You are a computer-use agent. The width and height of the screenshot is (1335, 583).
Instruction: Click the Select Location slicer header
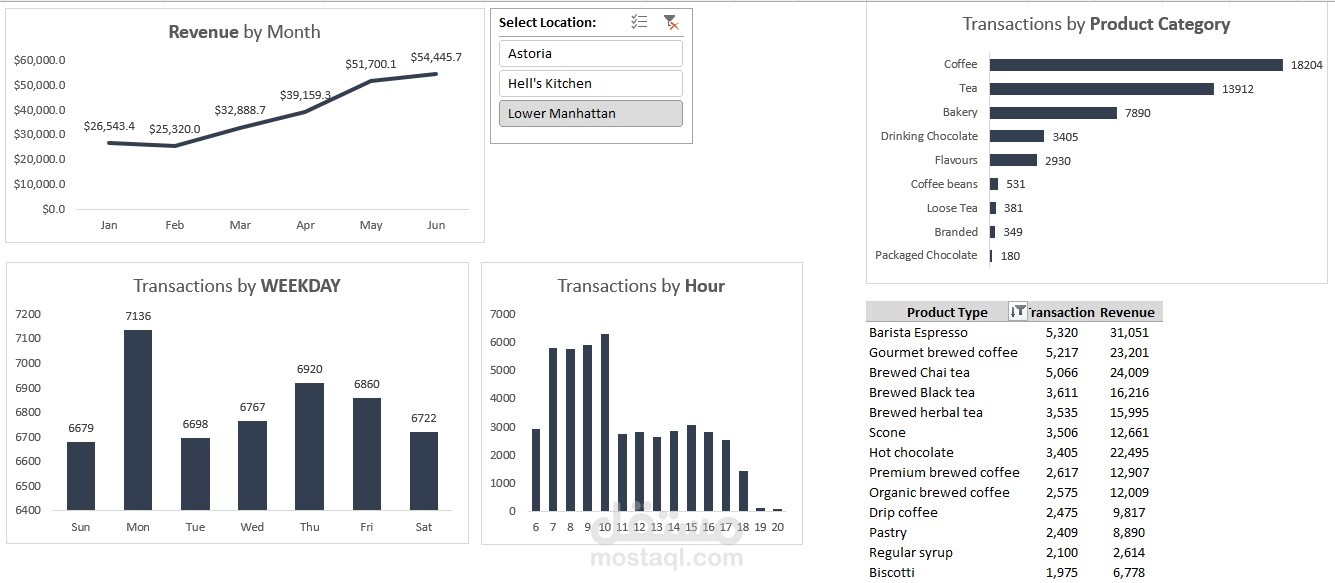(547, 22)
